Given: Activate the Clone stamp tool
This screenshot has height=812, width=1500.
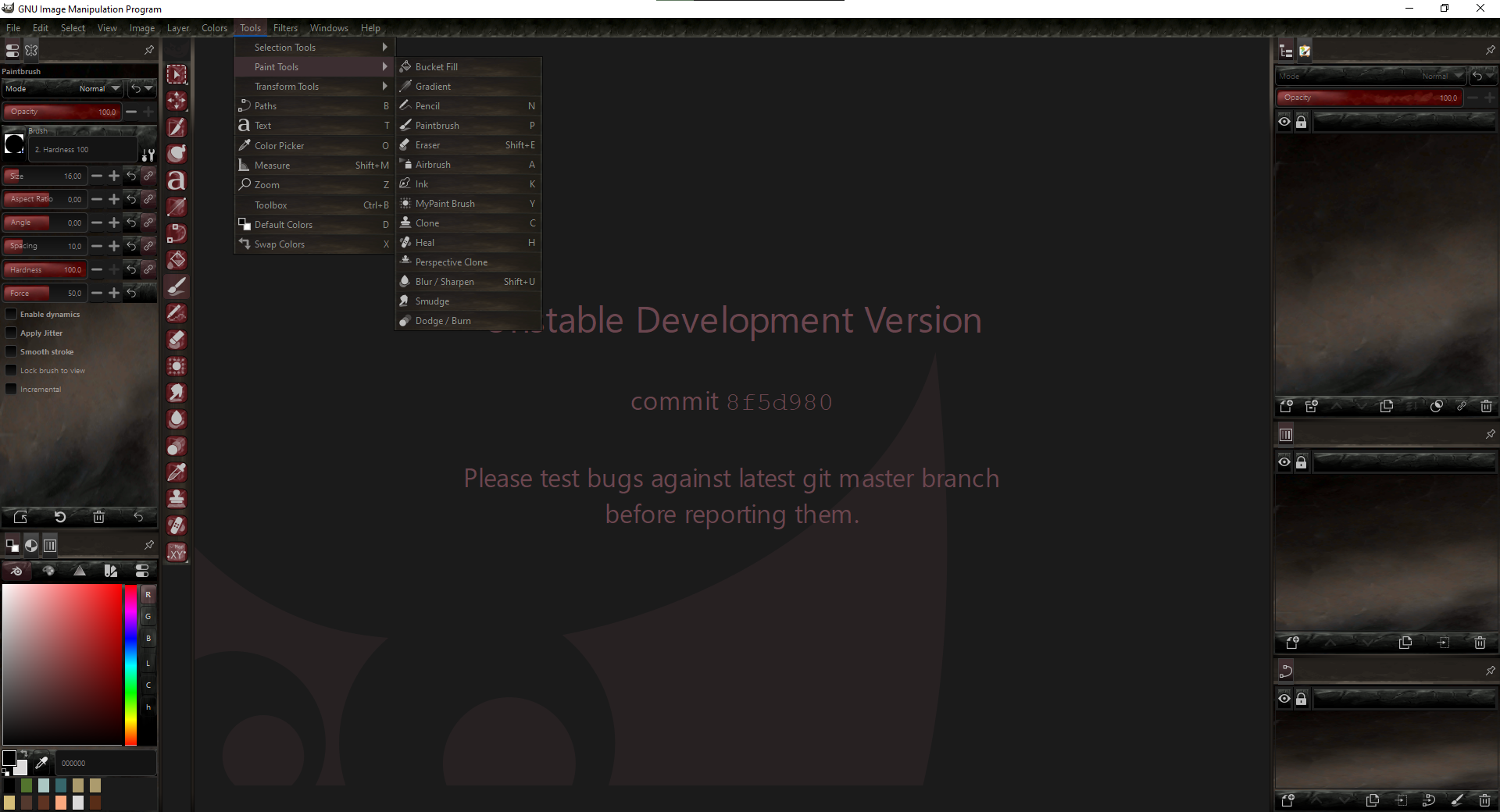Looking at the screenshot, I should (x=176, y=498).
